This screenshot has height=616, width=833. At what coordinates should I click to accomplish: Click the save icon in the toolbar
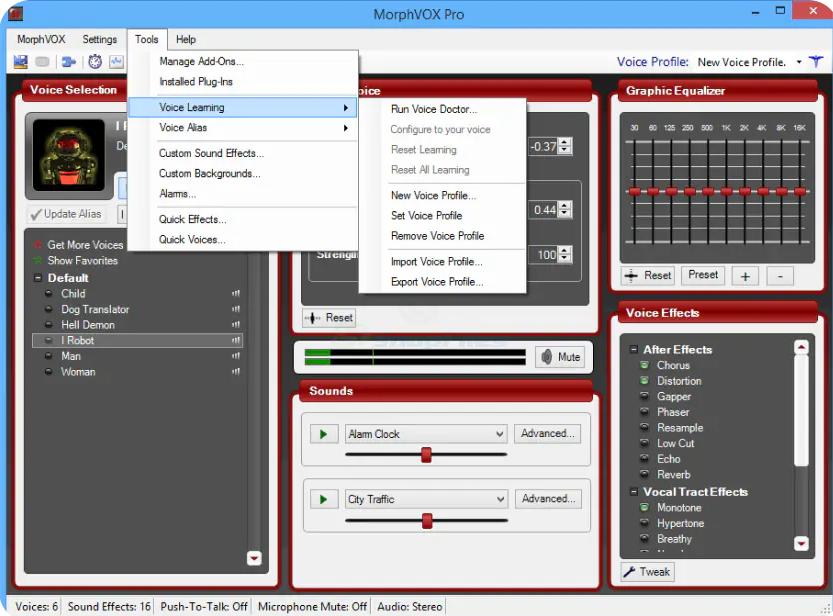[21, 62]
